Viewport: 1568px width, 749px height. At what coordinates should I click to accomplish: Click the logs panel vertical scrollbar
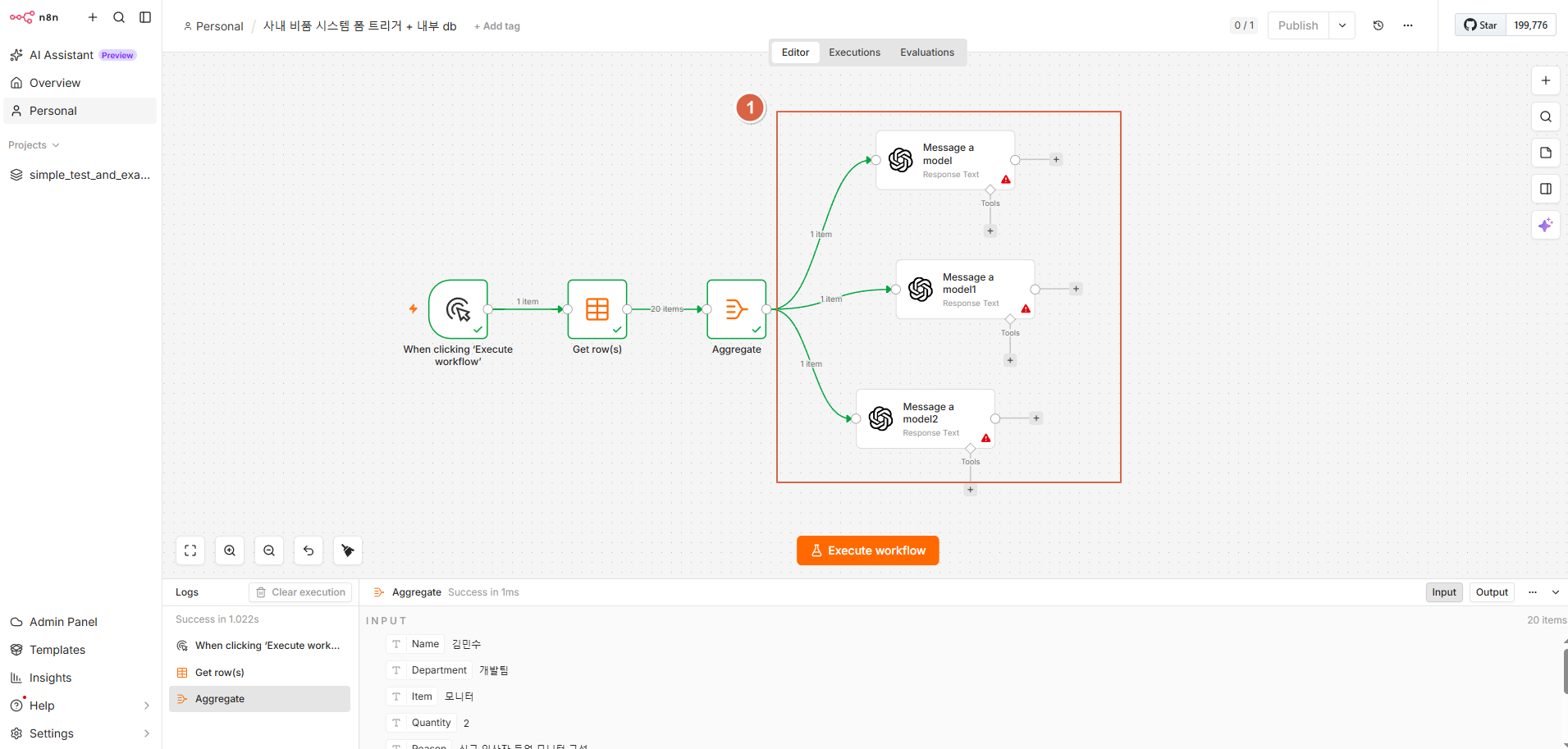pos(1566,671)
